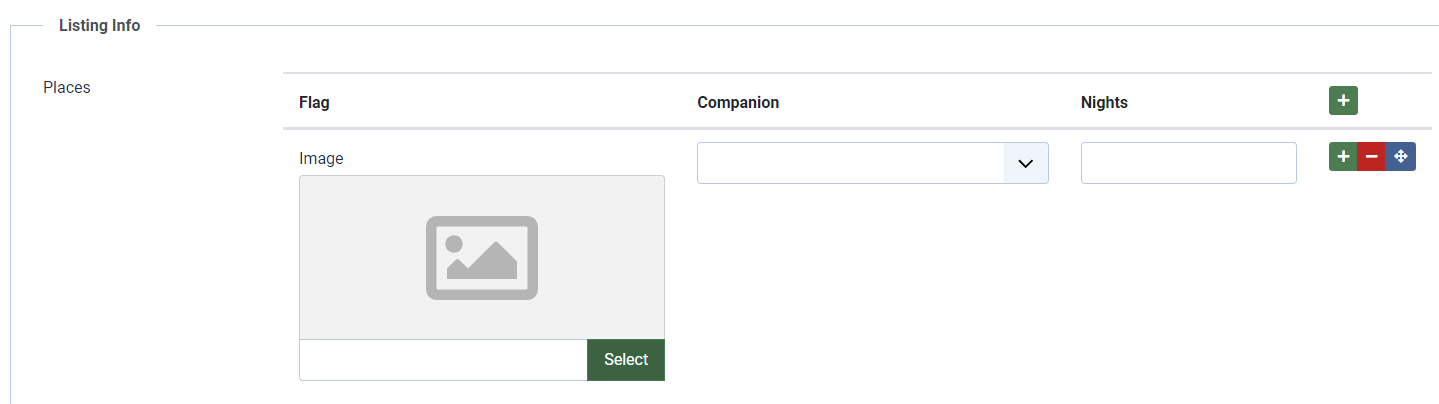Click the image placeholder icon
The image size is (1439, 404).
pyautogui.click(x=482, y=257)
